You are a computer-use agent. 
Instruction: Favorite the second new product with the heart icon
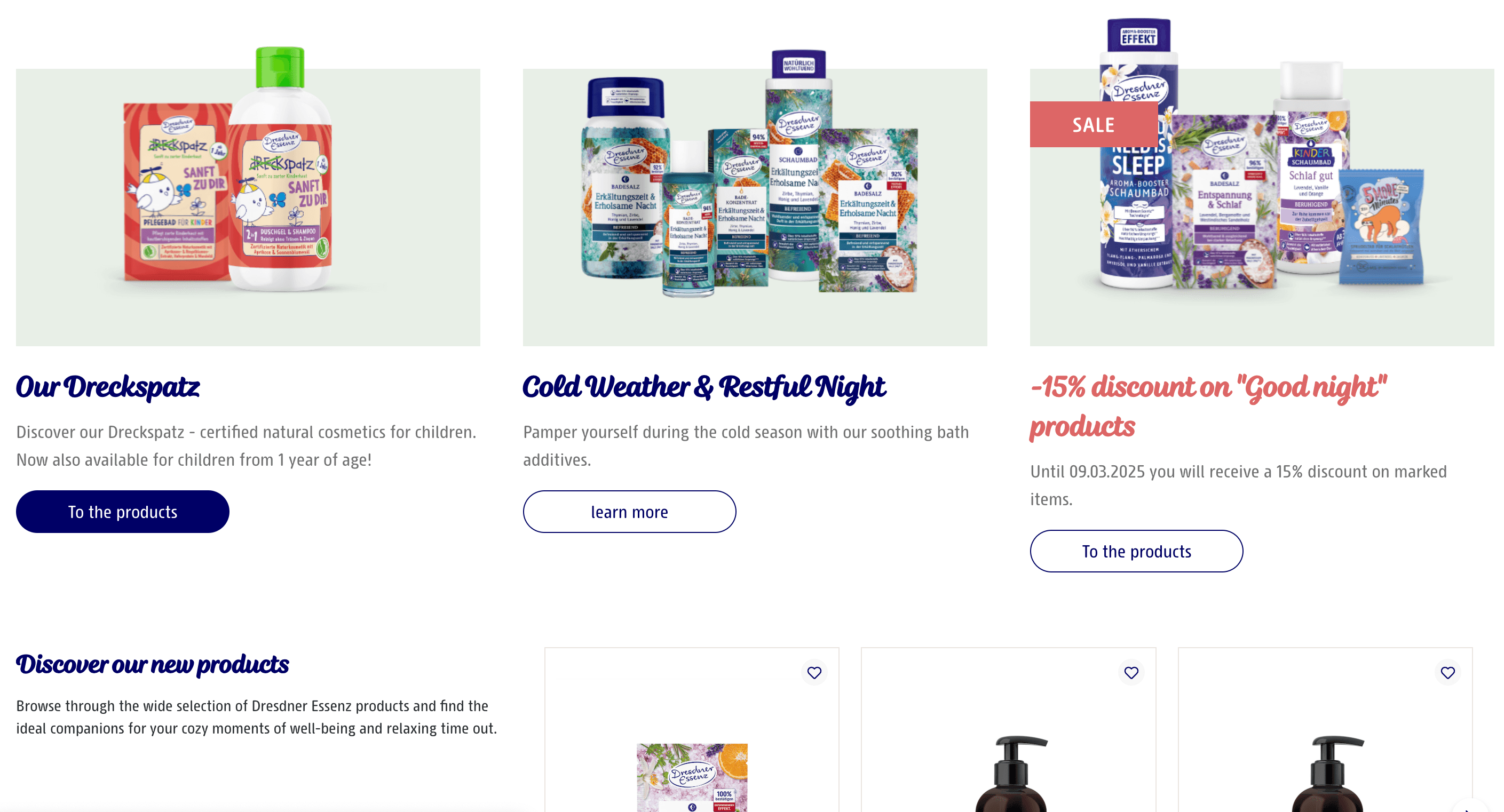point(1131,672)
